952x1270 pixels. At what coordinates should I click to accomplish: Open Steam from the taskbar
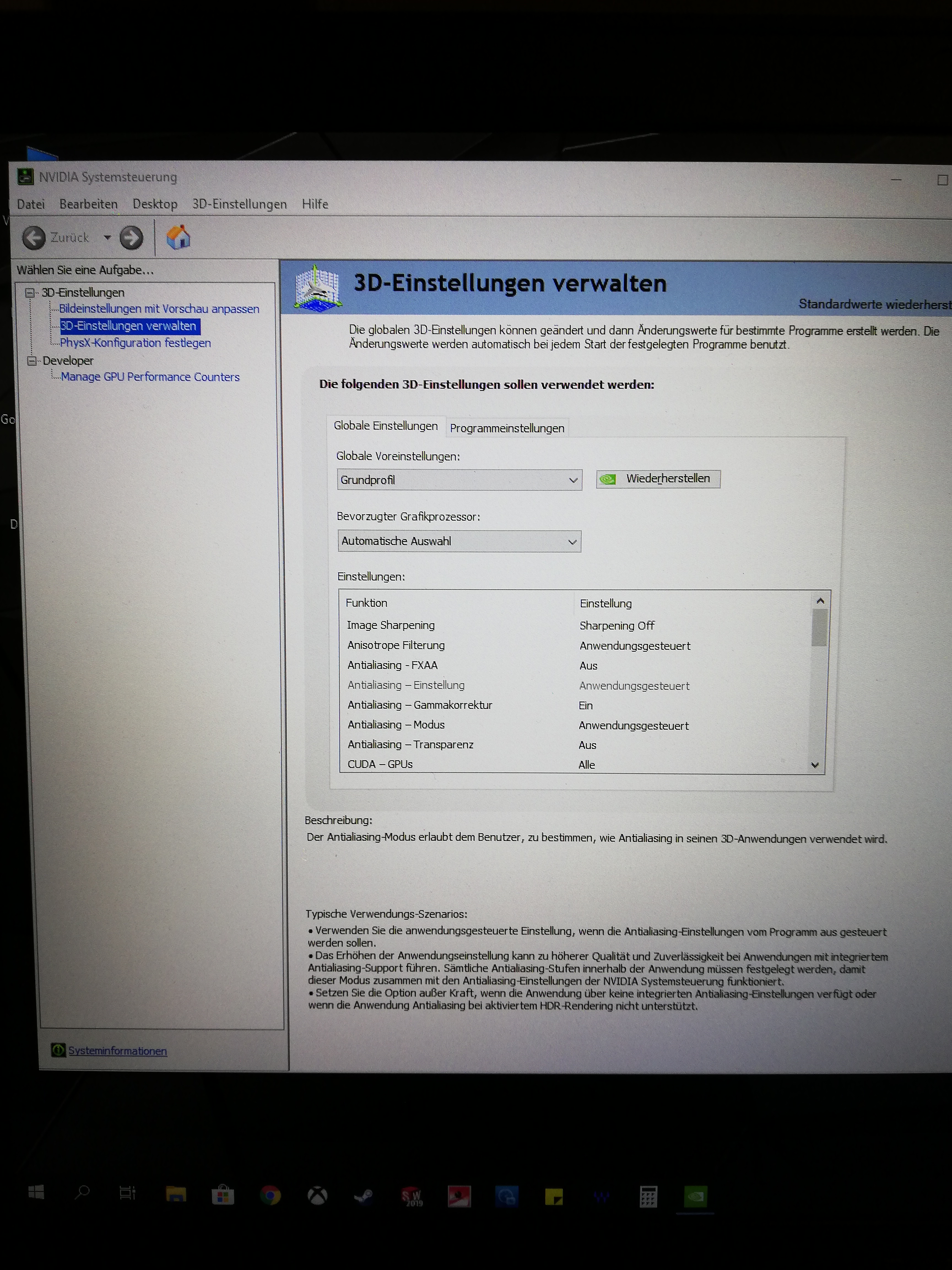point(363,1196)
